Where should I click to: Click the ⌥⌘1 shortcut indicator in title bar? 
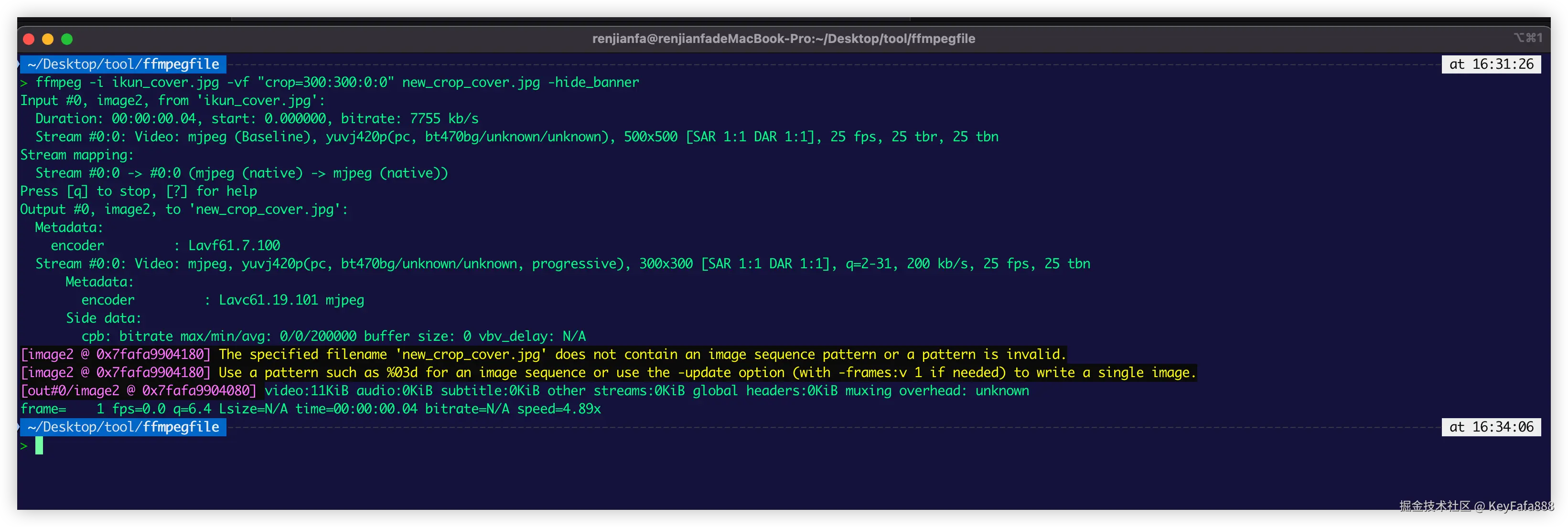[x=1528, y=38]
